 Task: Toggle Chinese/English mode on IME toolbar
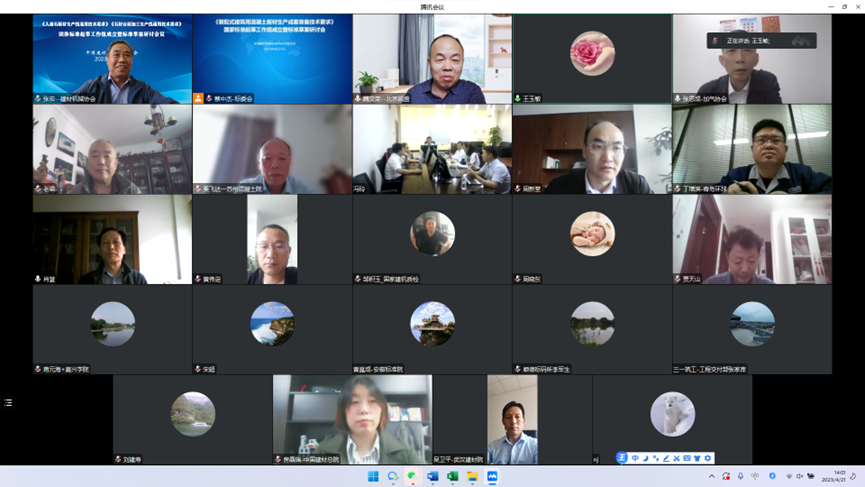coord(634,458)
